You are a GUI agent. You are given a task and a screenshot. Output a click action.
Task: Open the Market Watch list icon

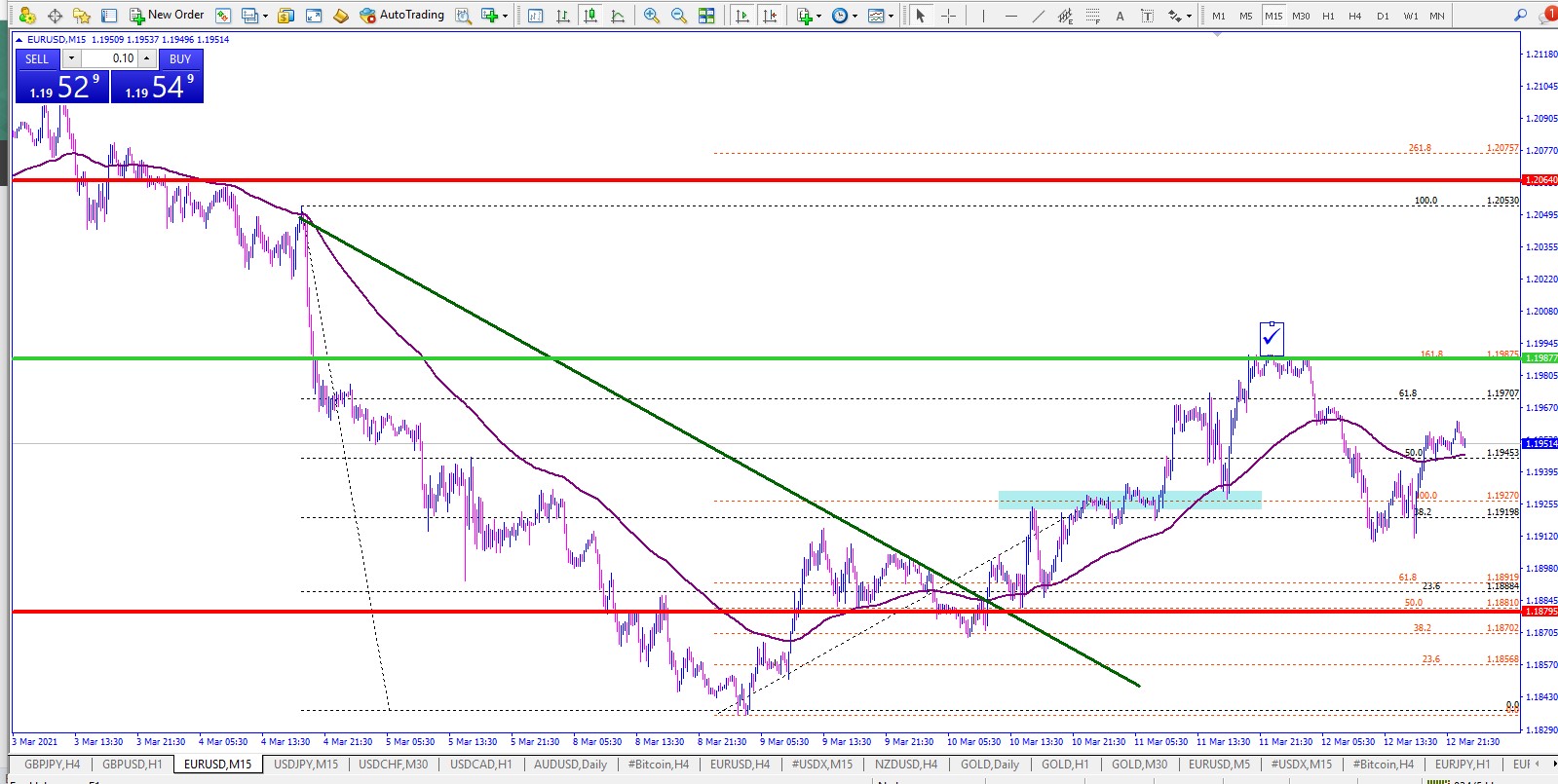pyautogui.click(x=109, y=16)
